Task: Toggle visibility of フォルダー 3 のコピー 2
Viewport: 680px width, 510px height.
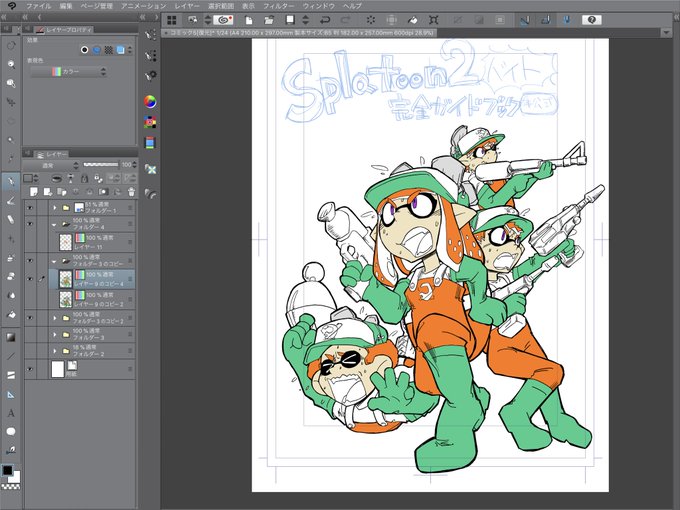Action: click(x=30, y=318)
